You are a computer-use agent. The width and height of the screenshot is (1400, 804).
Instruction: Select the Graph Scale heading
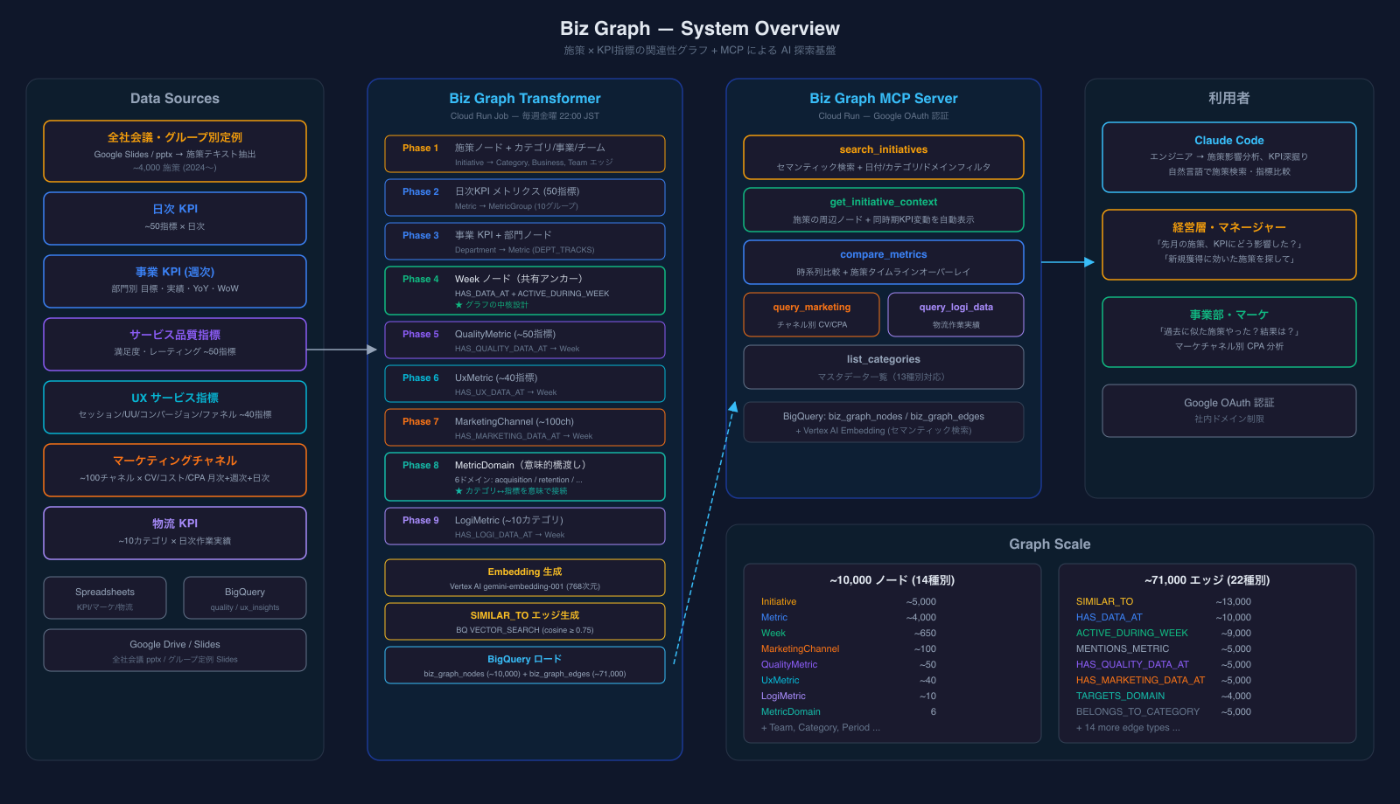coord(1050,544)
